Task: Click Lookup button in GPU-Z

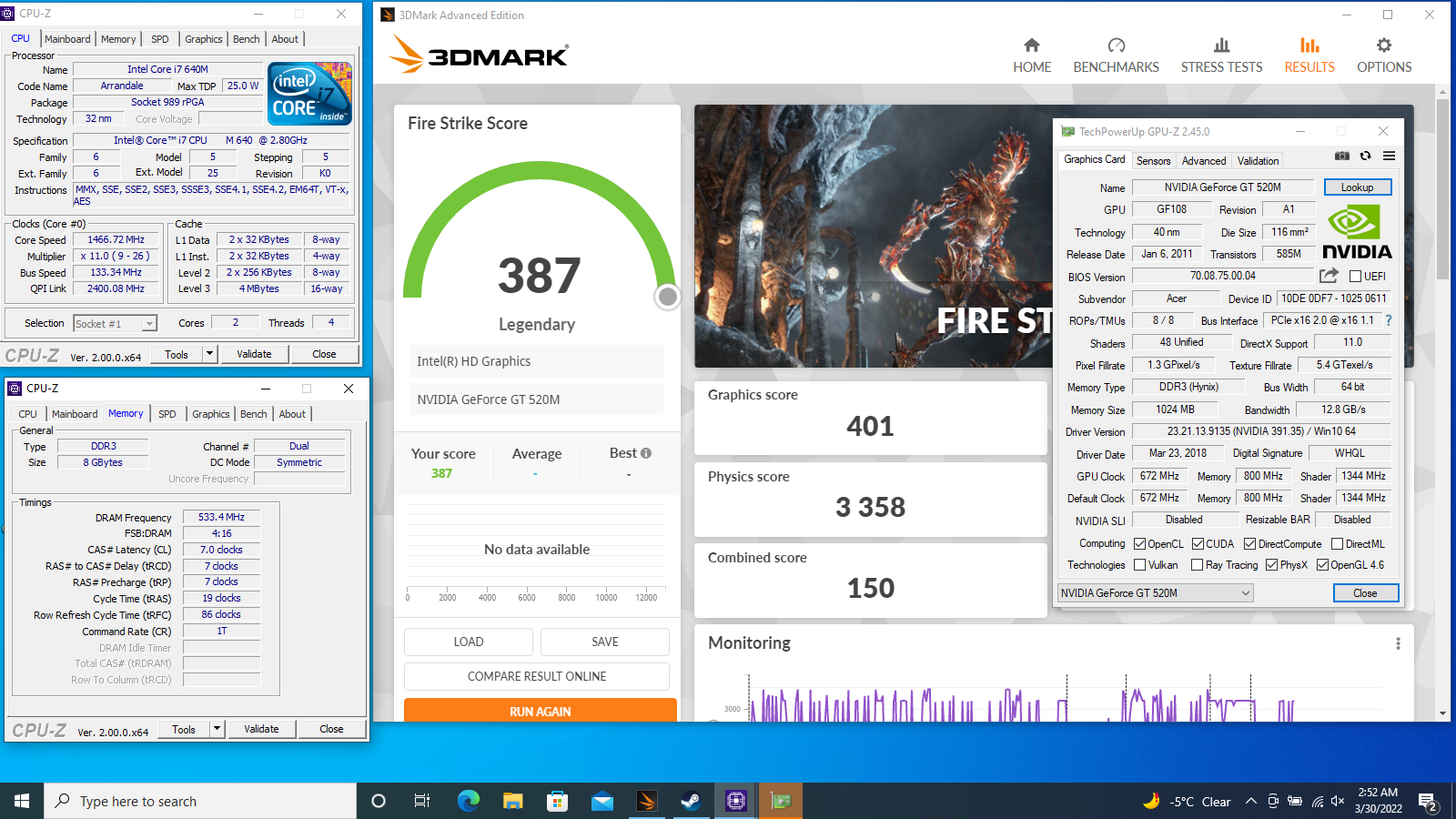Action: coord(1357,187)
